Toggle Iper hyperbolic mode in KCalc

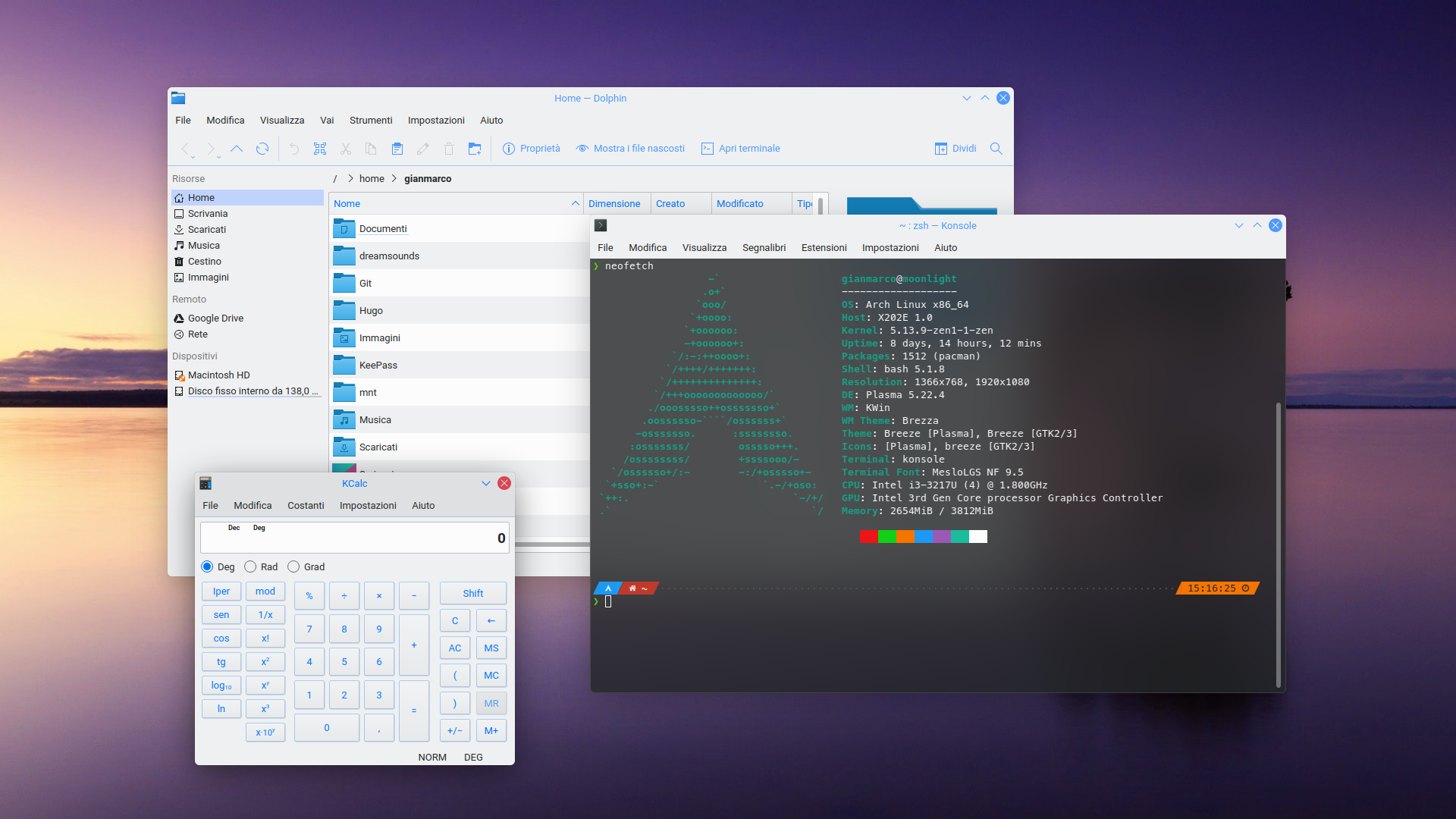pyautogui.click(x=221, y=591)
